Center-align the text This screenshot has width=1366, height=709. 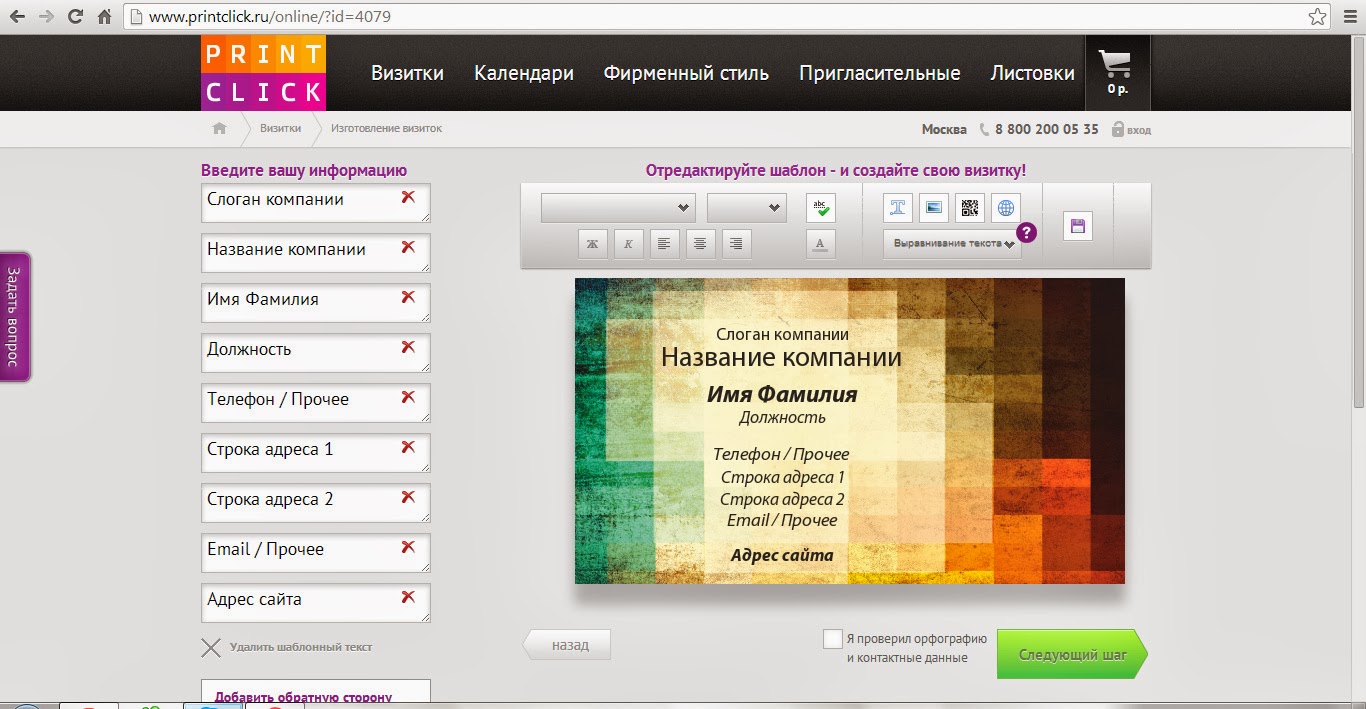pyautogui.click(x=700, y=243)
